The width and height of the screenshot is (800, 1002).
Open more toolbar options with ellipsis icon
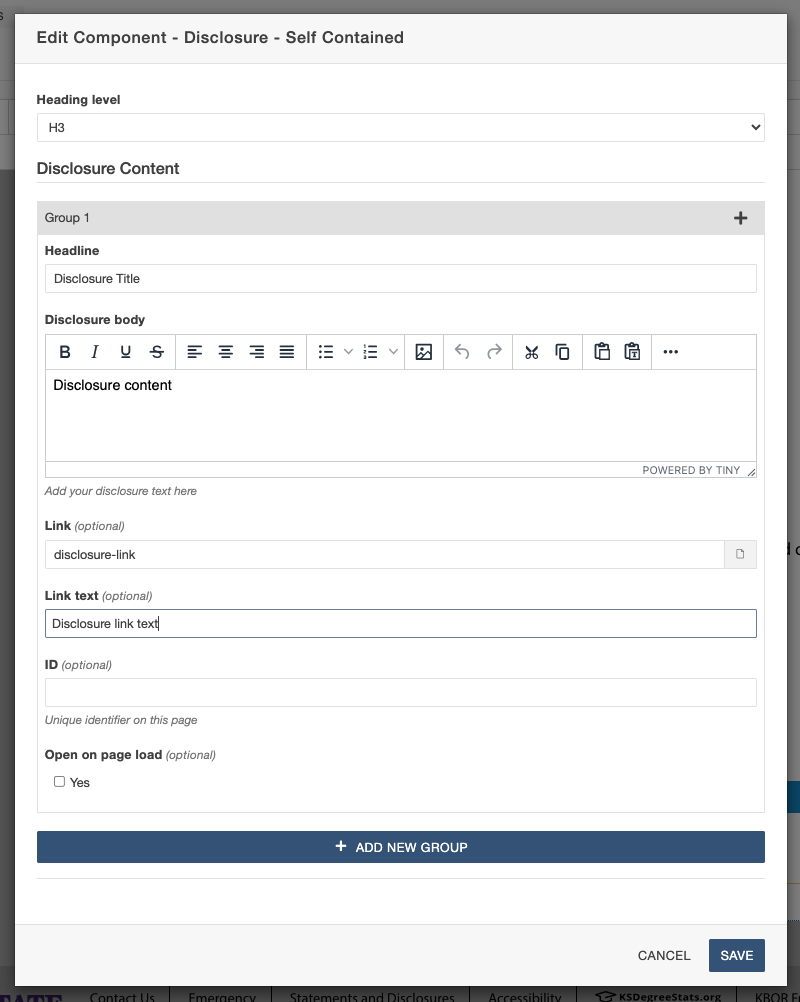(670, 351)
